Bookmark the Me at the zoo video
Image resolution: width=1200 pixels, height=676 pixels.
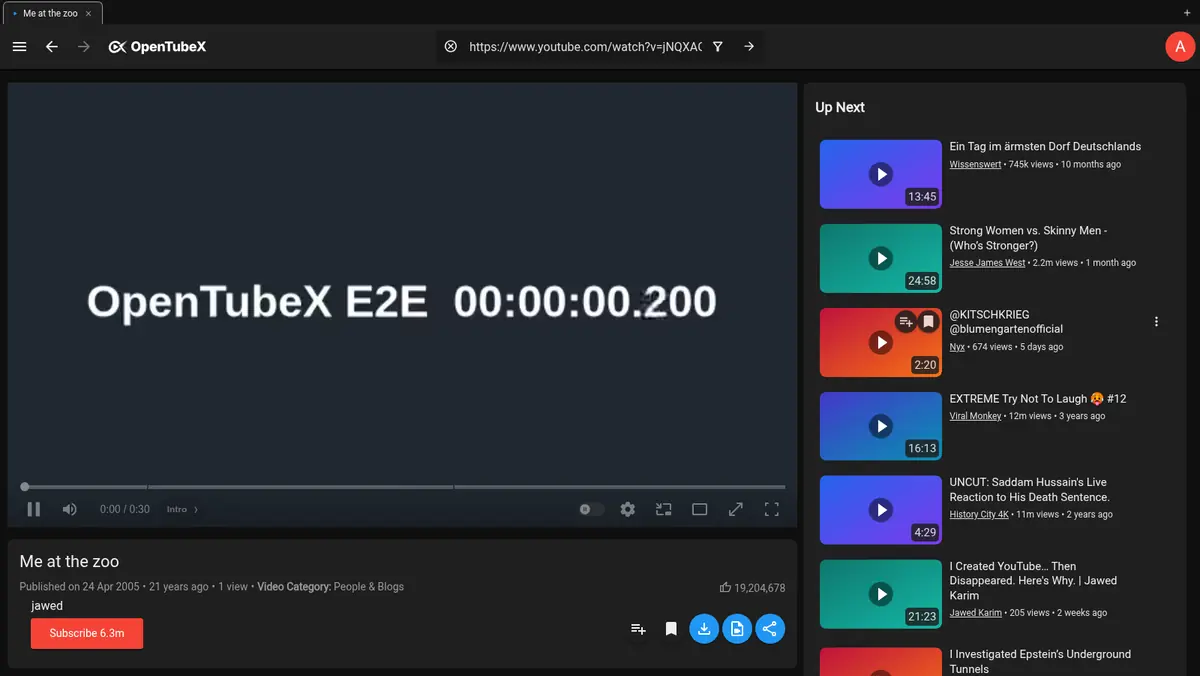(671, 629)
